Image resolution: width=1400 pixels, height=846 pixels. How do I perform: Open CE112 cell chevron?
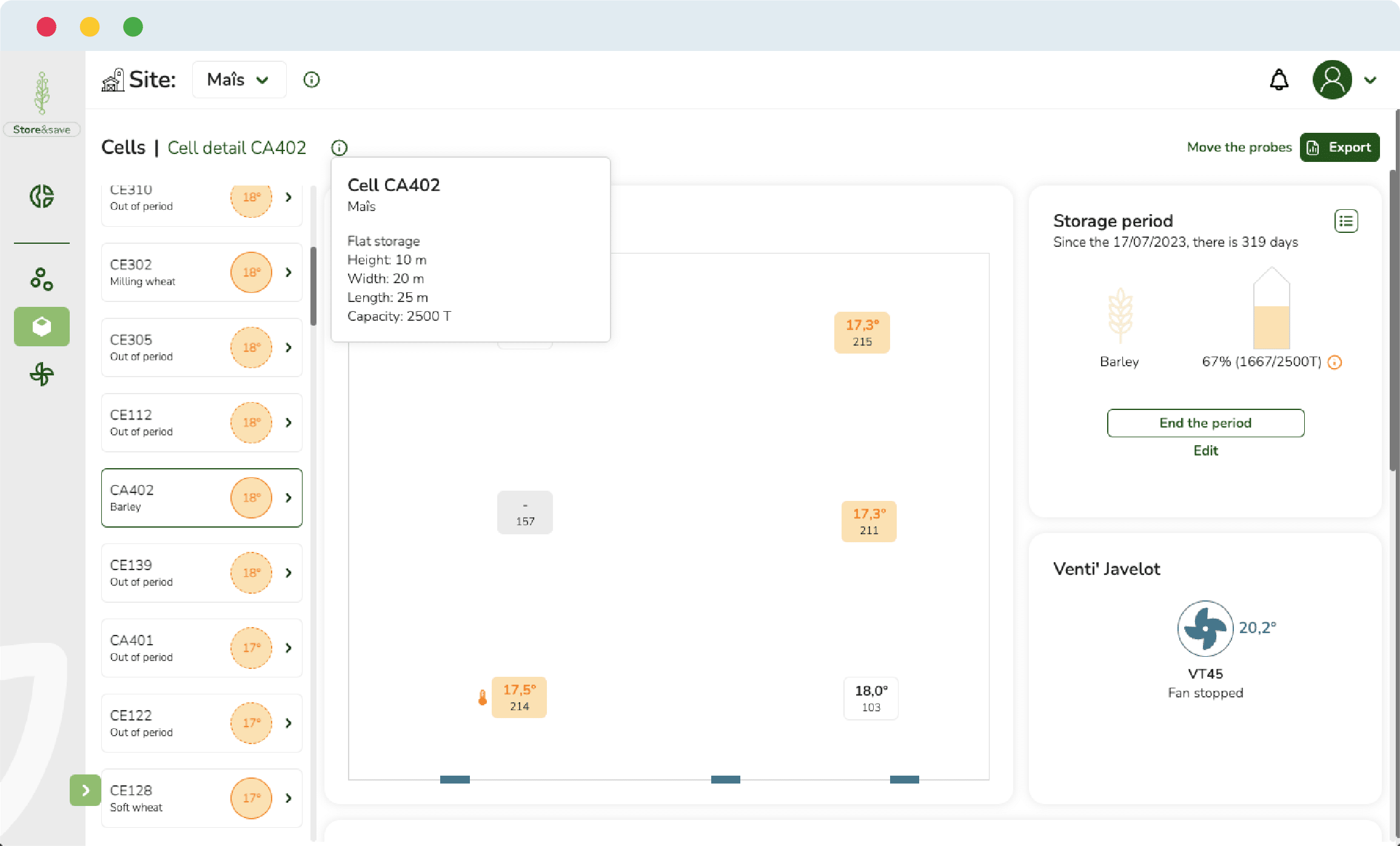pos(289,423)
